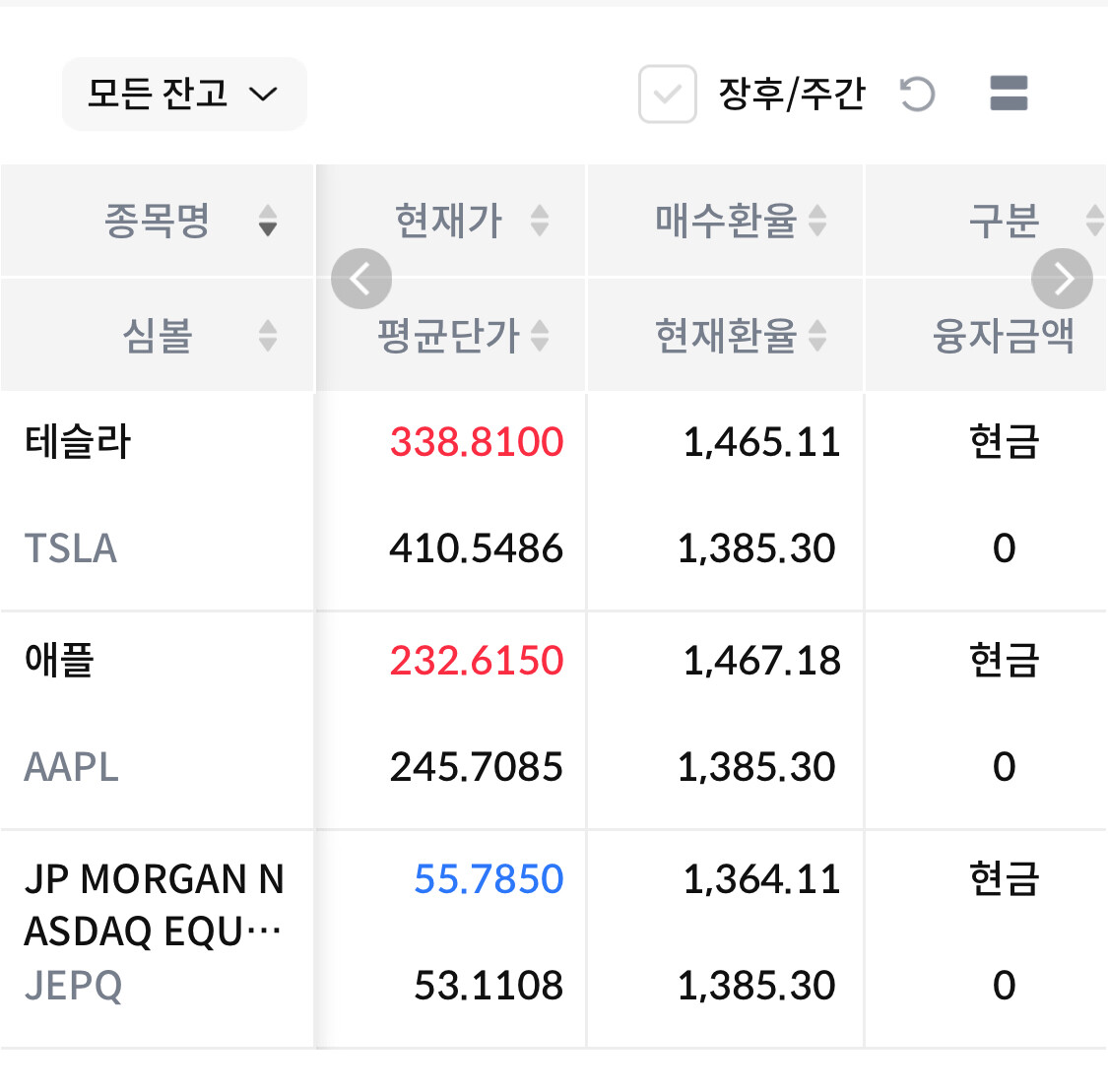The width and height of the screenshot is (1108, 1092).
Task: Click the refresh icon
Action: click(x=917, y=95)
